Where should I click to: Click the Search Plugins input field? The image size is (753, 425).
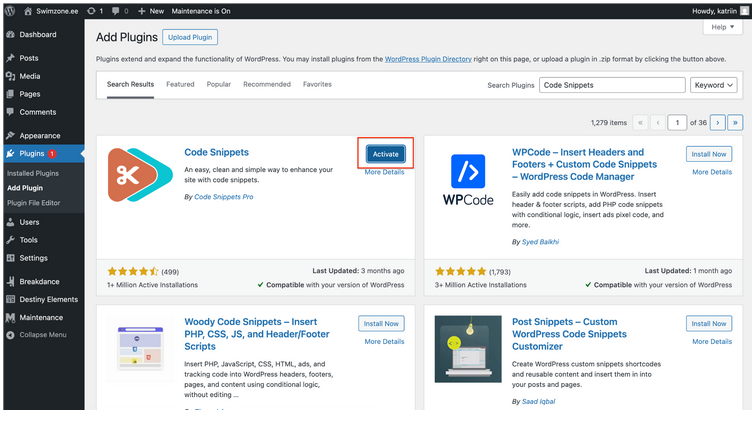[612, 85]
